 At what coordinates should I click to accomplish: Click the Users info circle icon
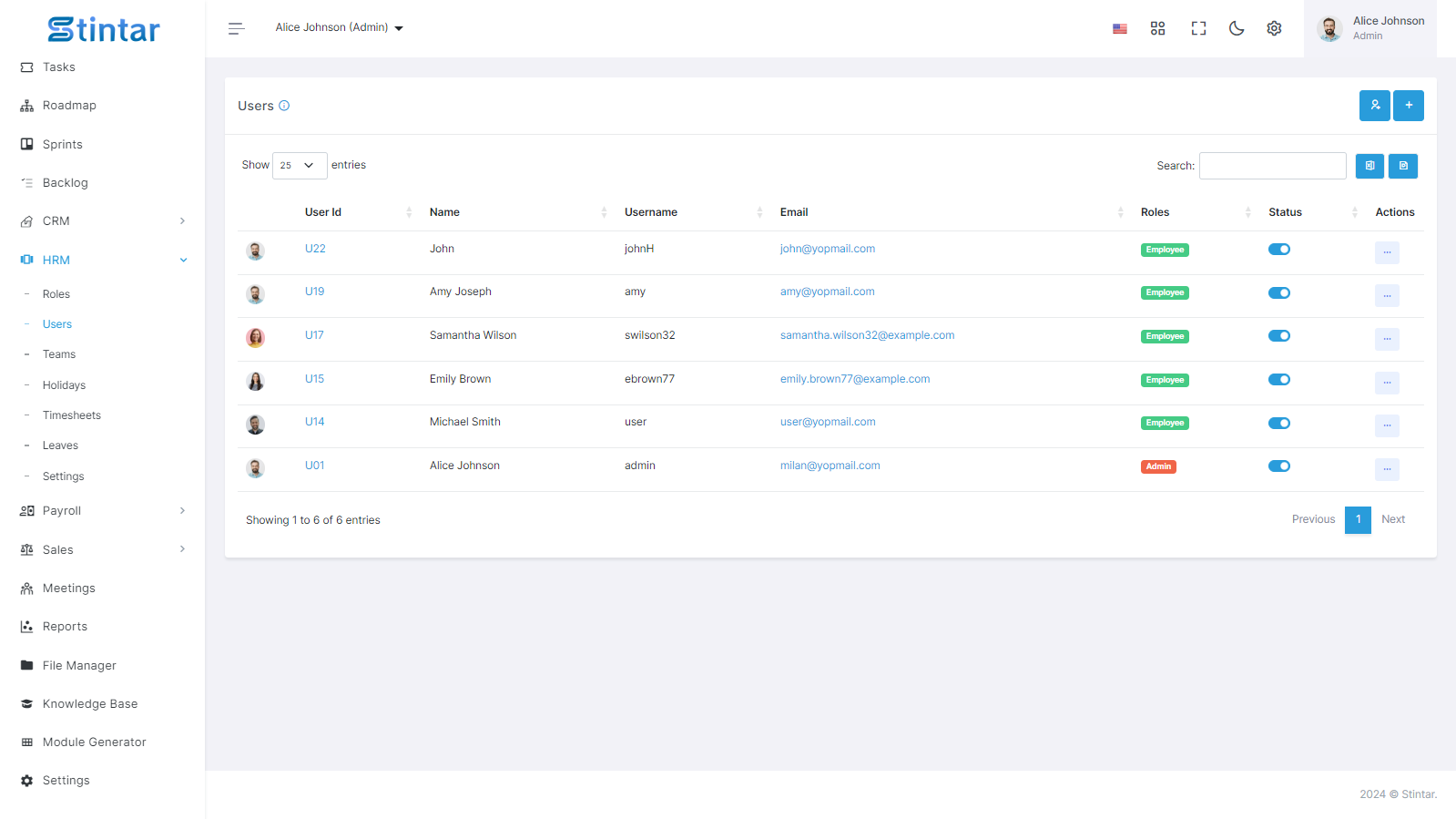[284, 106]
